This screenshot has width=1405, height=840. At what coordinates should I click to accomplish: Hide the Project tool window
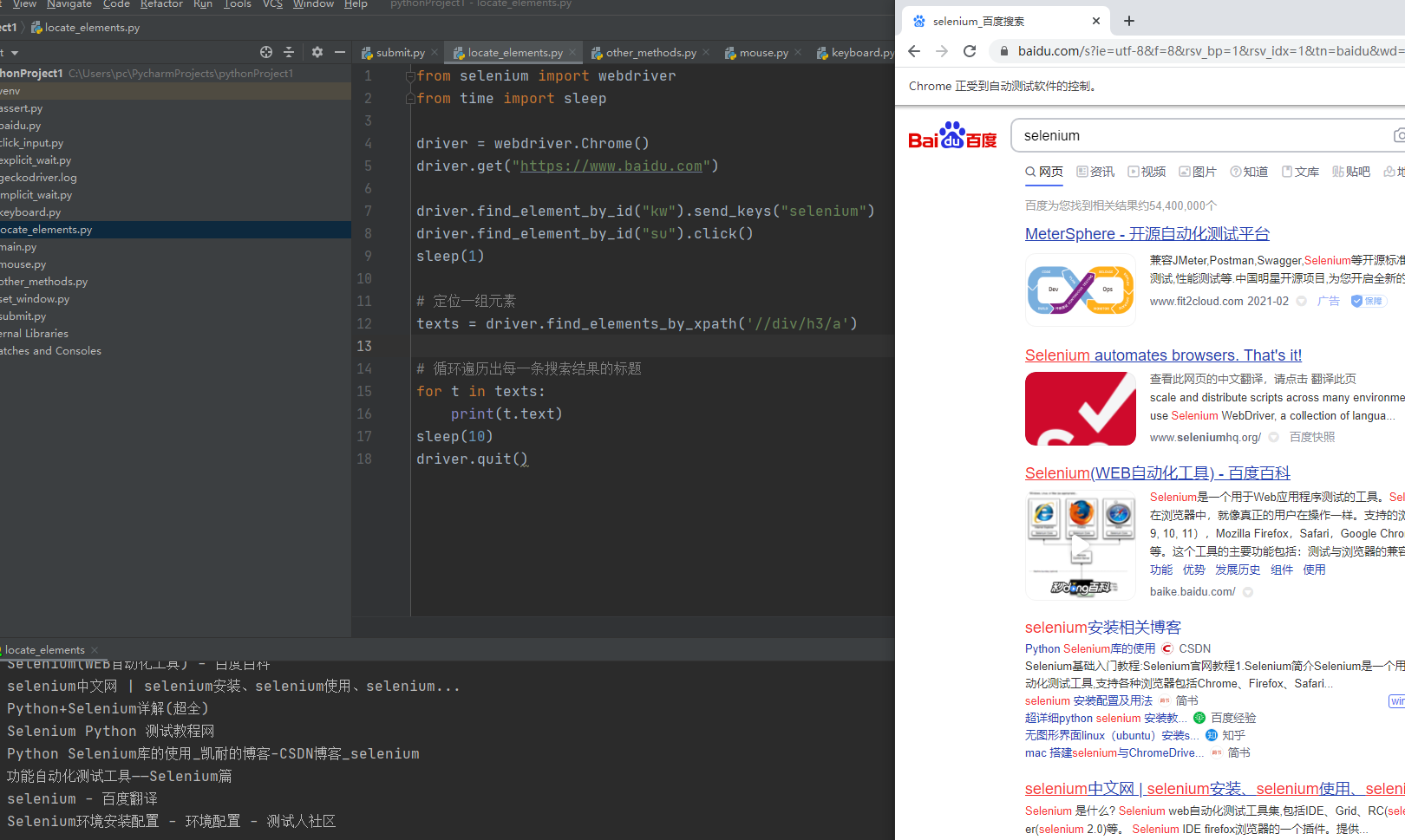[x=339, y=52]
